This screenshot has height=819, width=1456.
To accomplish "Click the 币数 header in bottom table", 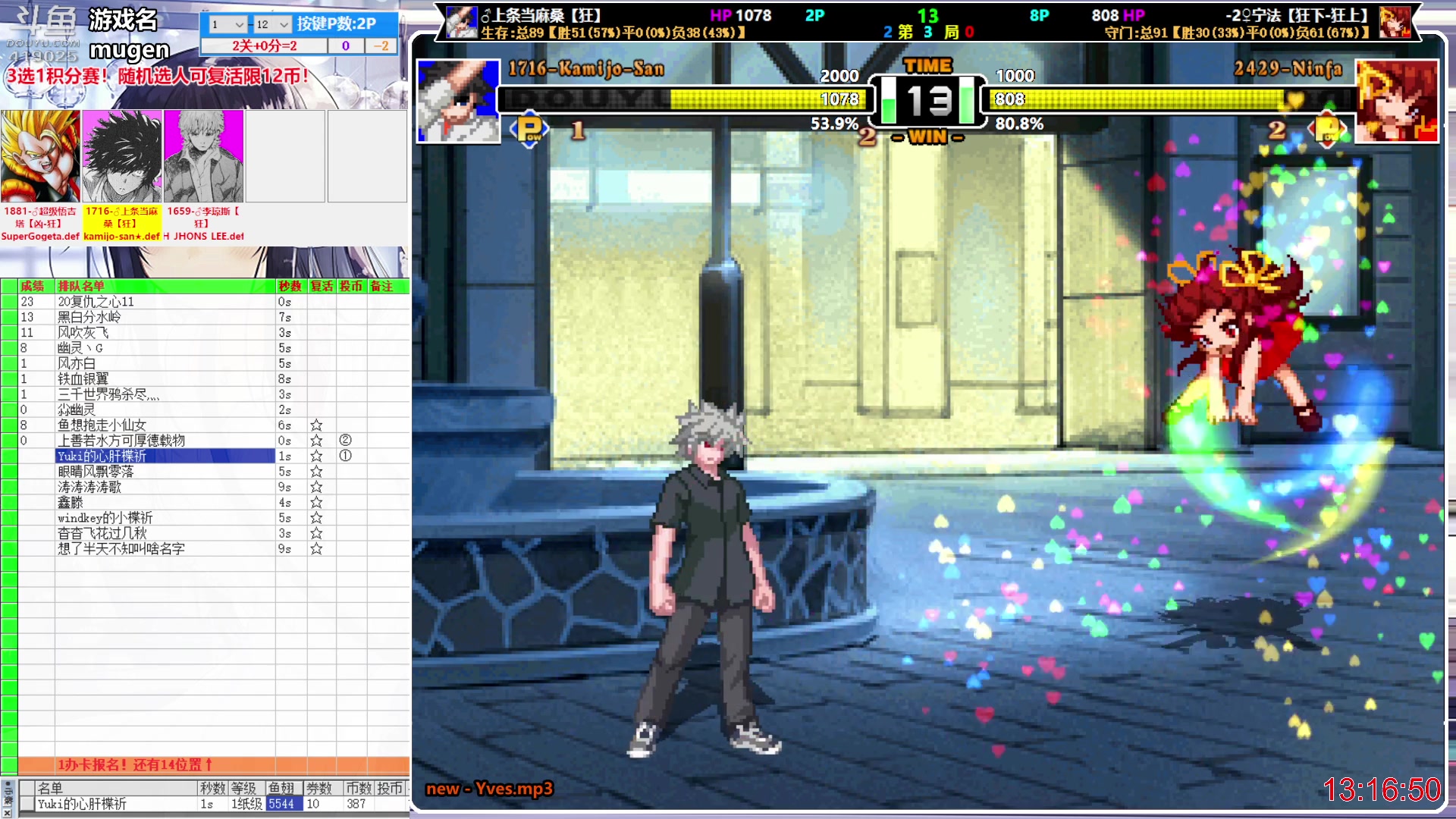I will click(358, 788).
